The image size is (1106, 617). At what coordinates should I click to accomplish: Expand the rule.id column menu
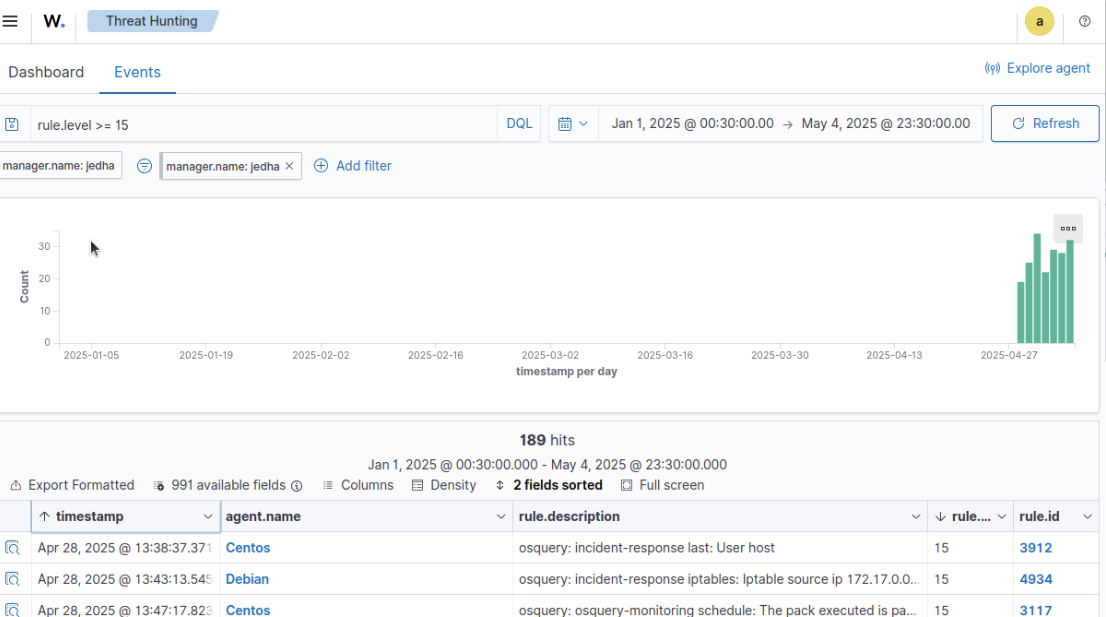tap(1087, 517)
